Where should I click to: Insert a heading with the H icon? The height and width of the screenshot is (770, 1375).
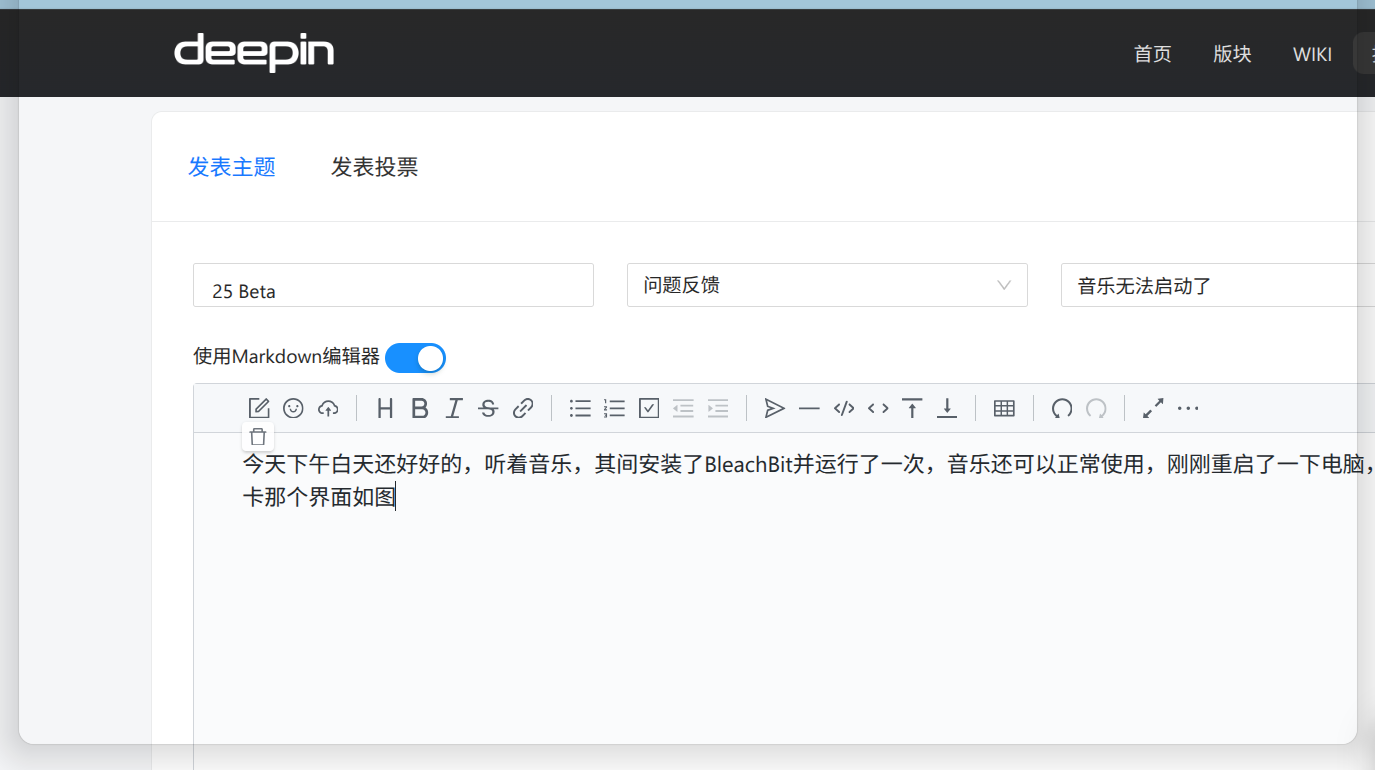coord(385,408)
